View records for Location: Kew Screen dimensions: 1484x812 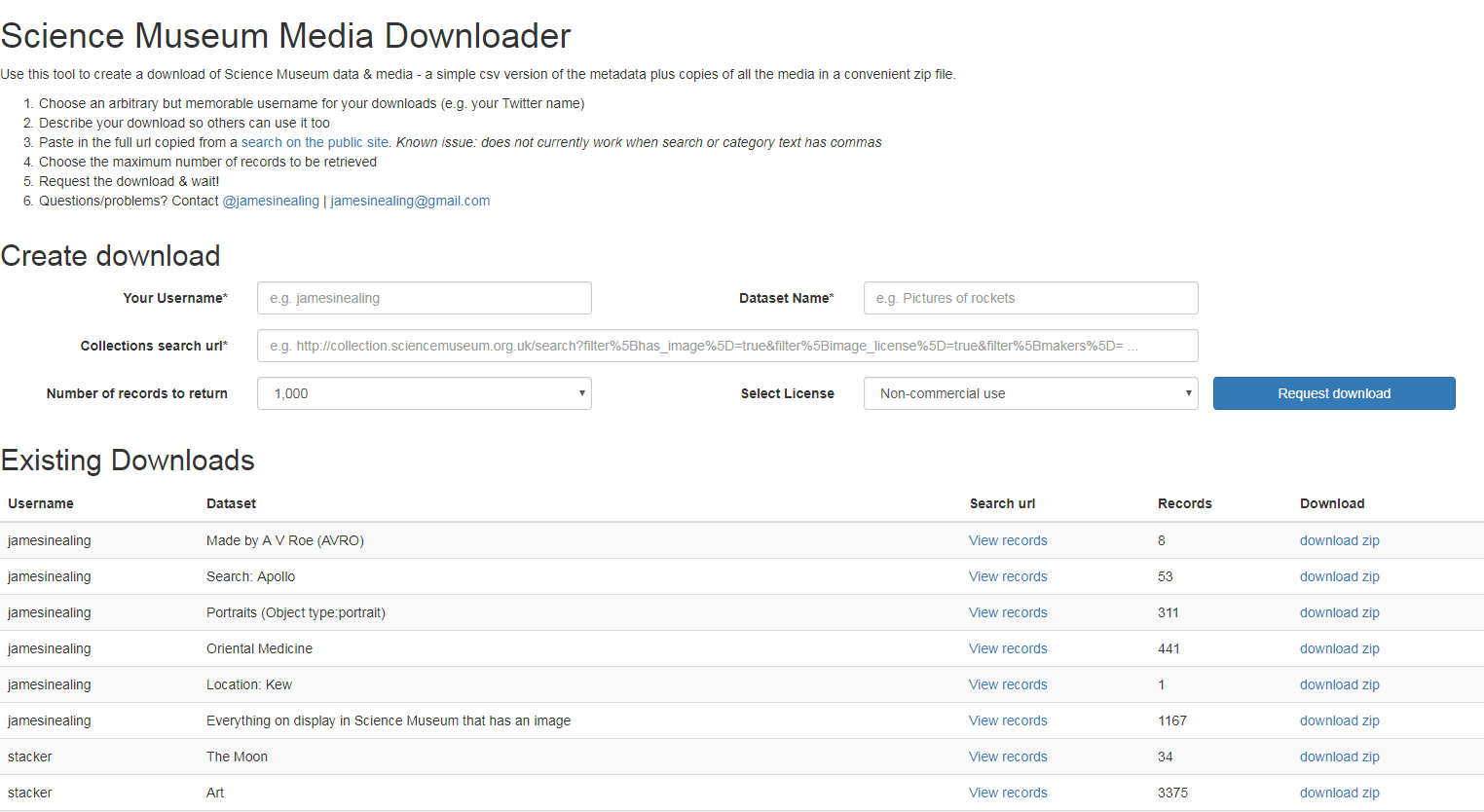tap(1008, 684)
